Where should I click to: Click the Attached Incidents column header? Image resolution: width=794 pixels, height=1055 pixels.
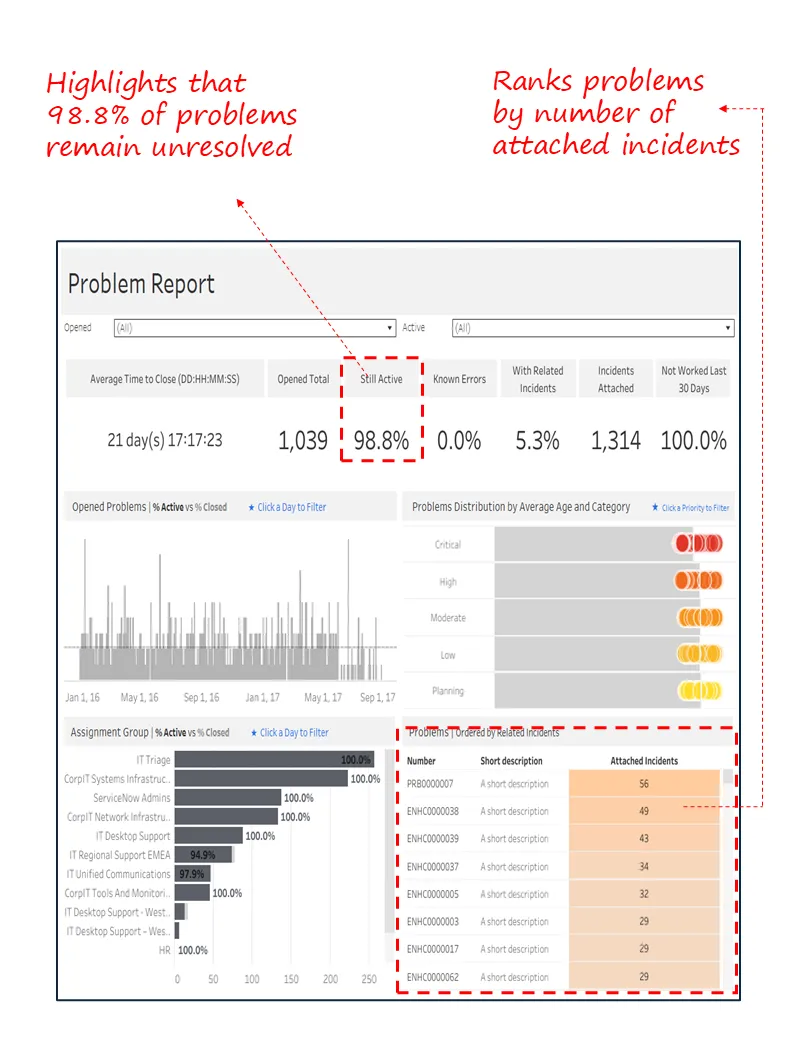tap(644, 761)
